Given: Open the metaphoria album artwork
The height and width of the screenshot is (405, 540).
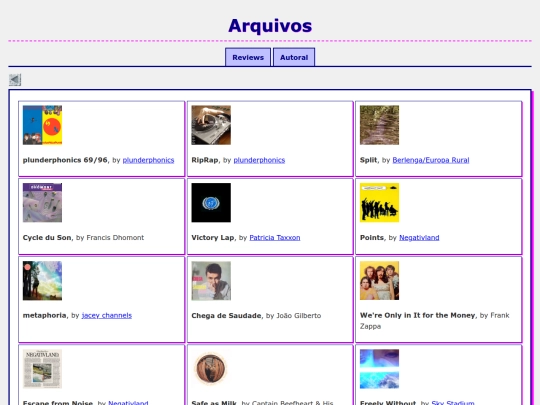Looking at the screenshot, I should click(x=42, y=280).
